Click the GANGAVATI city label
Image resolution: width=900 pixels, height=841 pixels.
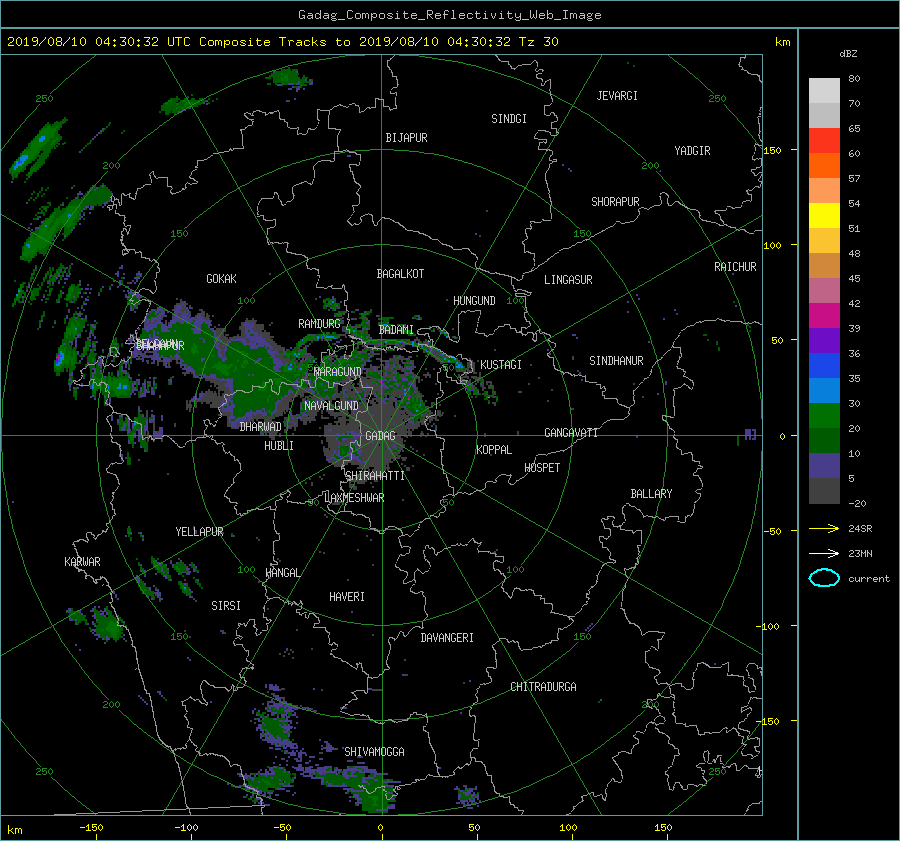(x=571, y=433)
